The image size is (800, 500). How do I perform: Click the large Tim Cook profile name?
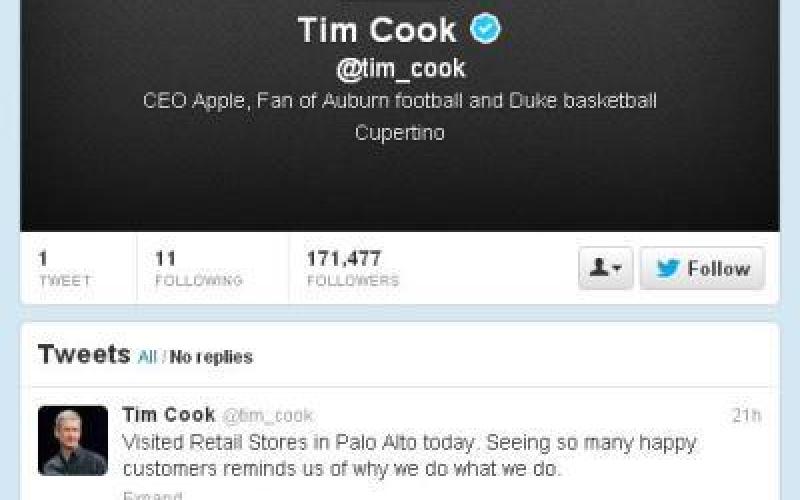click(377, 30)
